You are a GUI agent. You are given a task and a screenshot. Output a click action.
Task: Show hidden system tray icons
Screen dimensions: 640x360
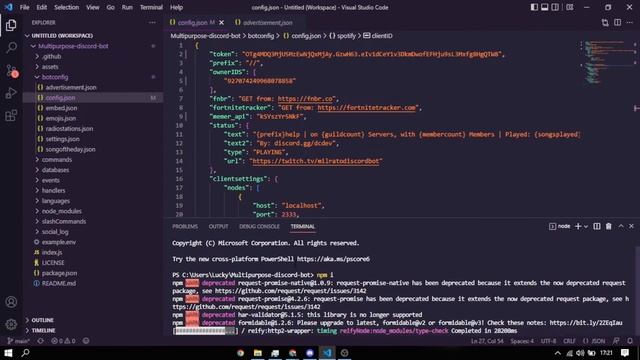(x=558, y=353)
